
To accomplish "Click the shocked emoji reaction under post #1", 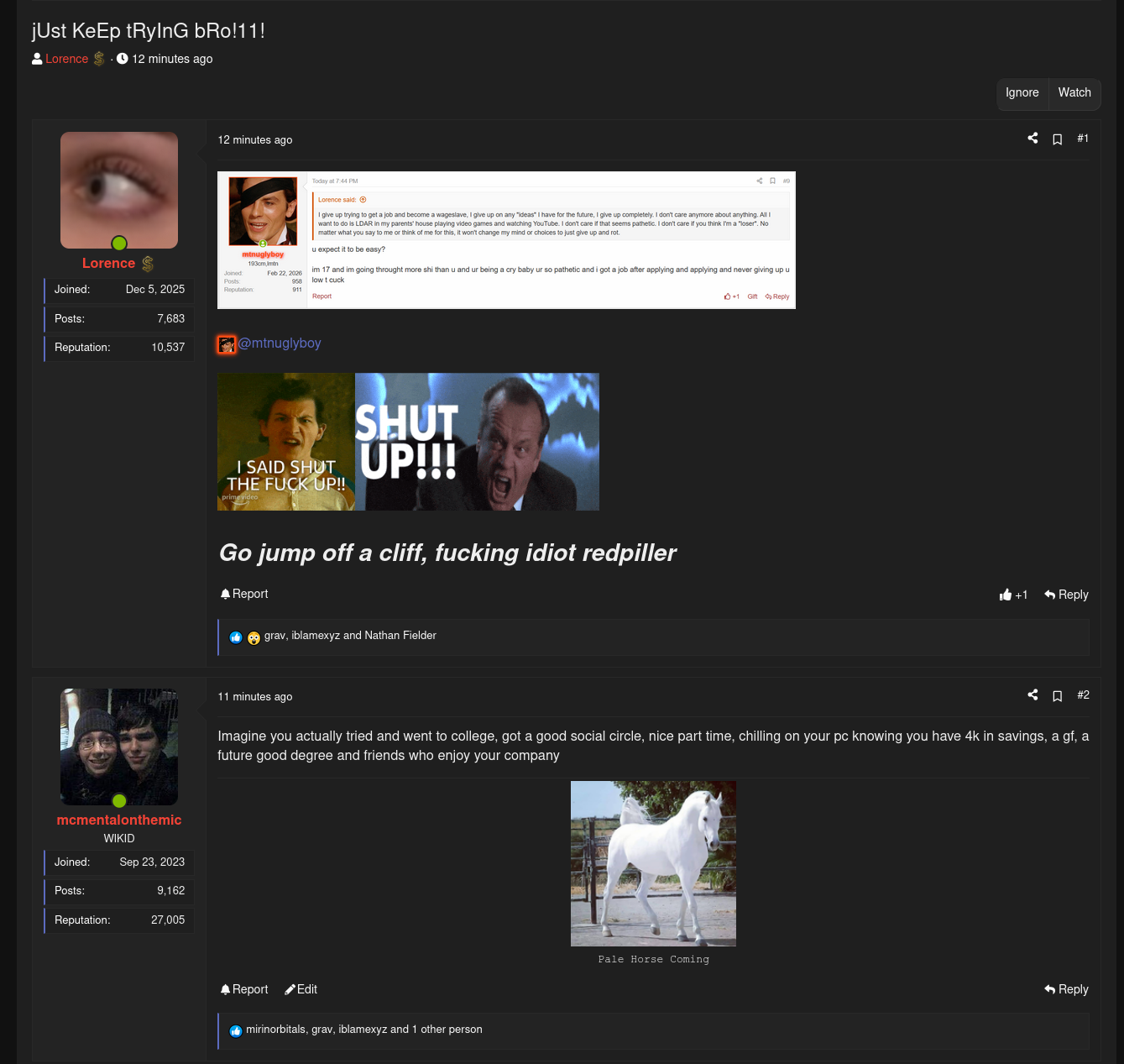I will pyautogui.click(x=254, y=637).
